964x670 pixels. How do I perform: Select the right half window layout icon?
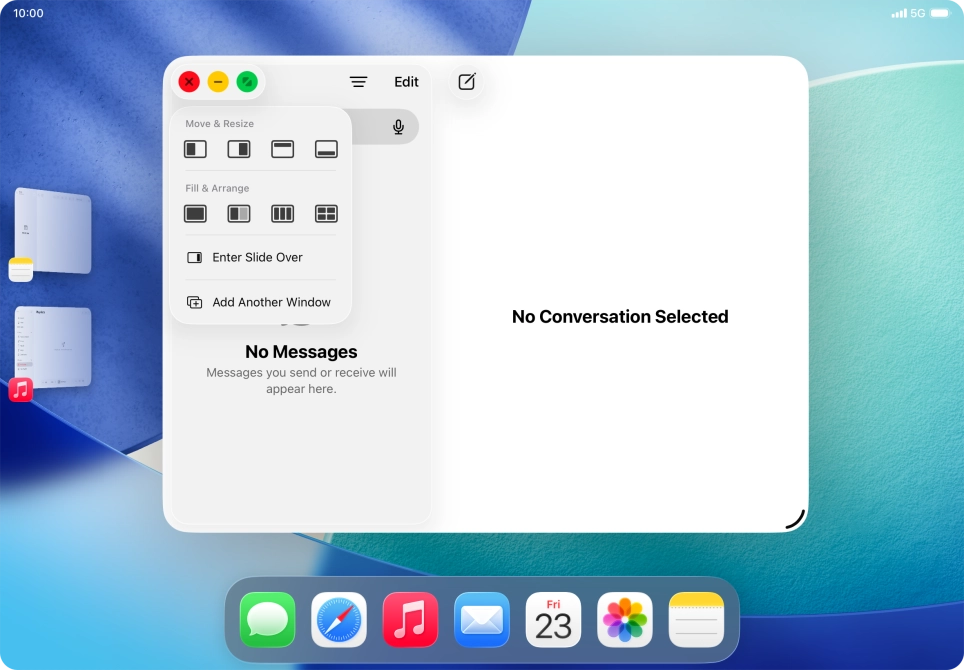[x=238, y=148]
